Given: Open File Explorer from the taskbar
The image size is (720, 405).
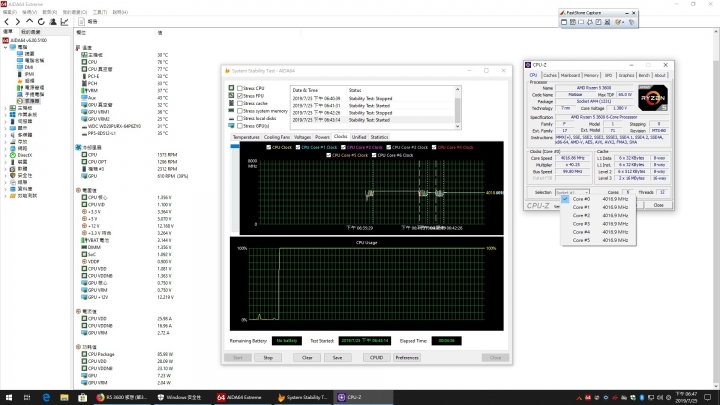Looking at the screenshot, I should coord(64,397).
